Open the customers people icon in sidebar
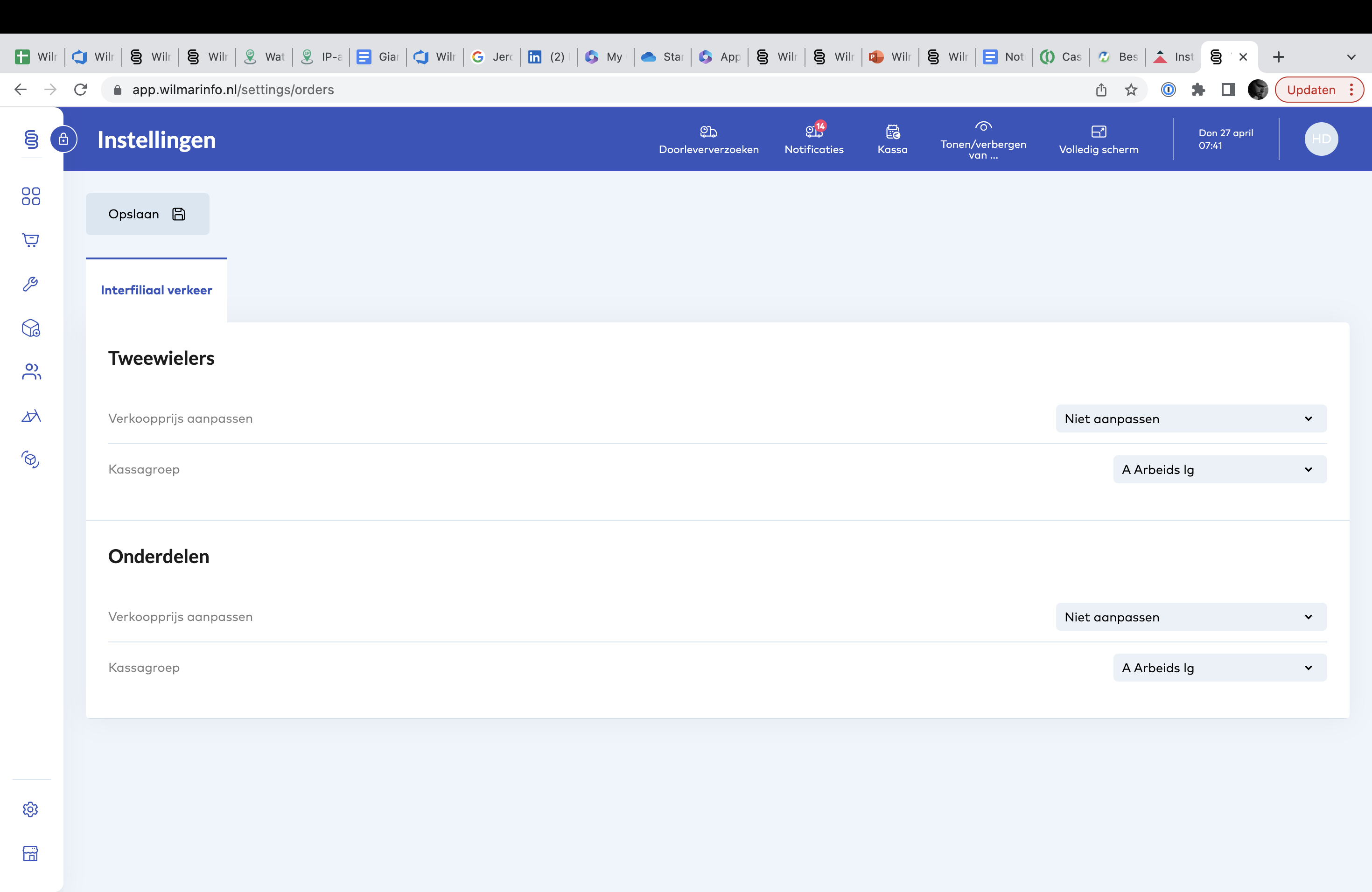The height and width of the screenshot is (892, 1372). point(30,372)
